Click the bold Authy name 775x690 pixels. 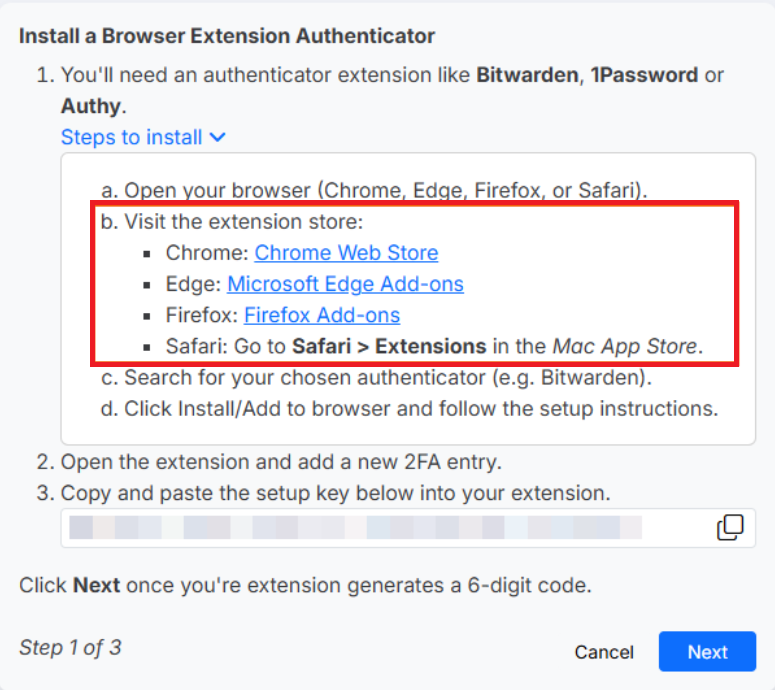(x=90, y=106)
